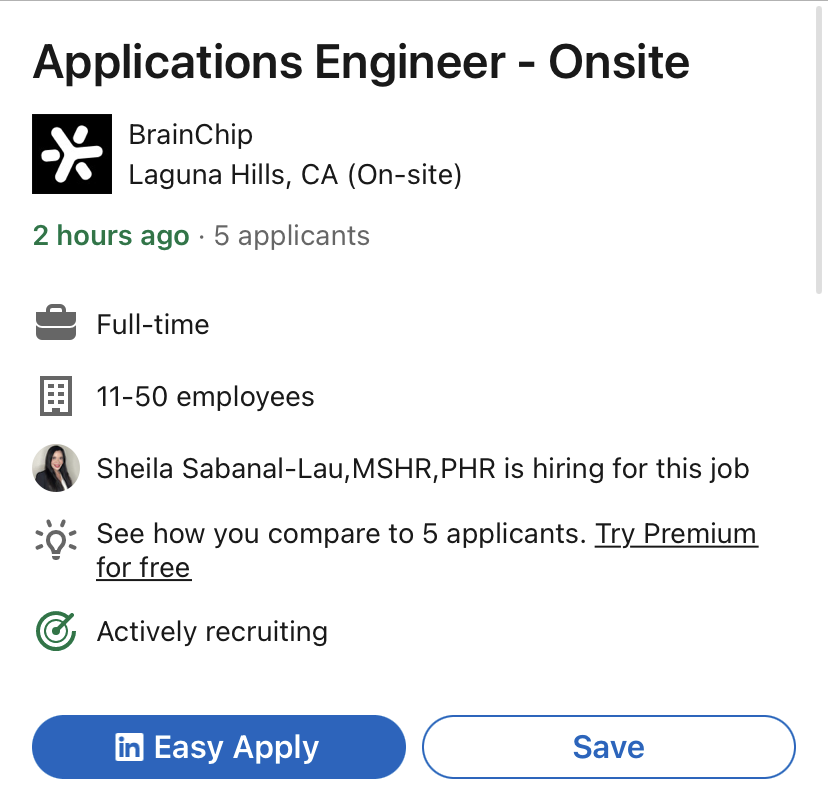Image resolution: width=828 pixels, height=809 pixels.
Task: Click See how you compare text
Action: click(340, 534)
